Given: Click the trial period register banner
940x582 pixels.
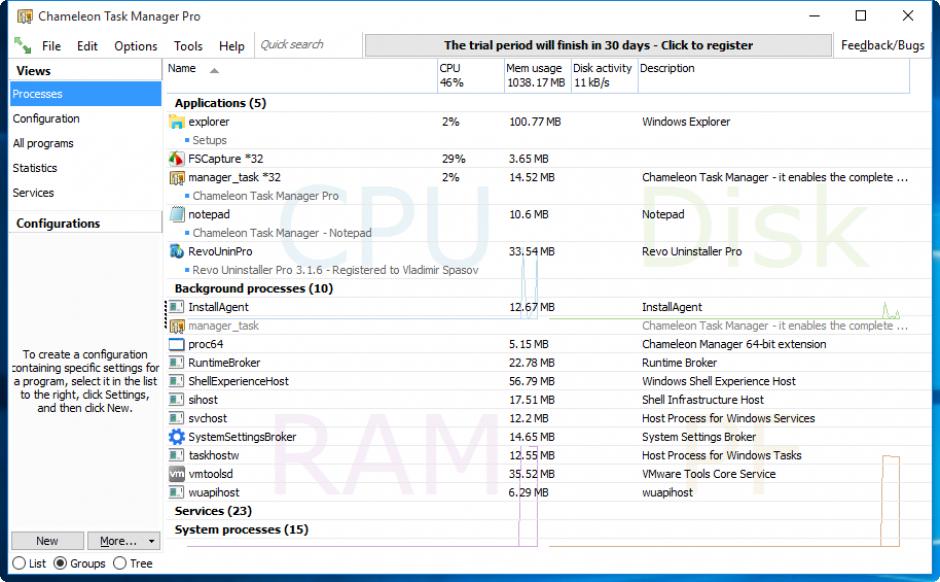Looking at the screenshot, I should pyautogui.click(x=598, y=46).
